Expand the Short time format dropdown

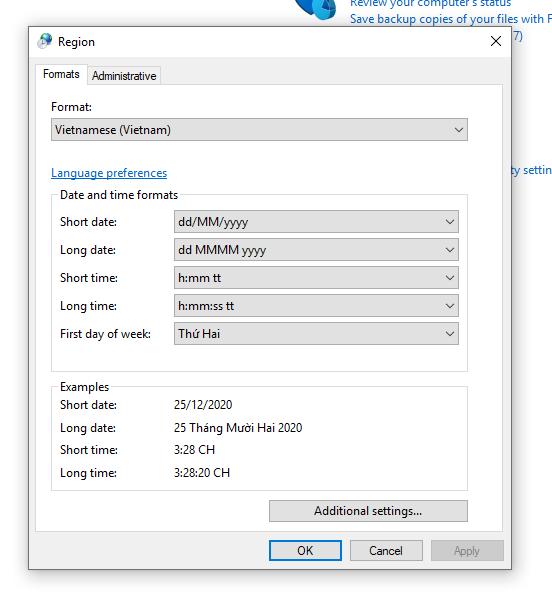(x=316, y=278)
